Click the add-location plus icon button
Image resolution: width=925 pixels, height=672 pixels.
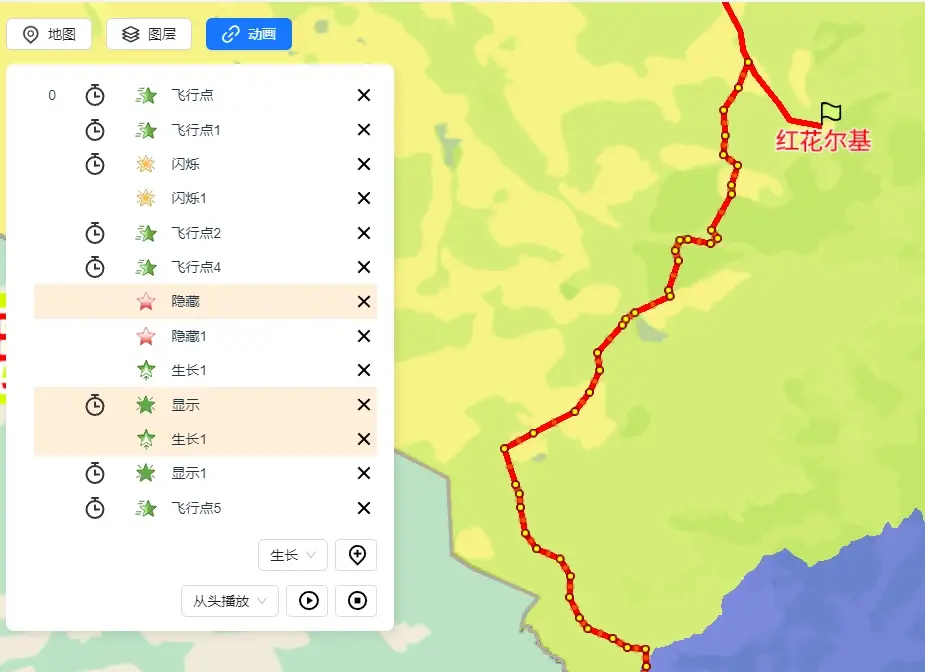356,555
